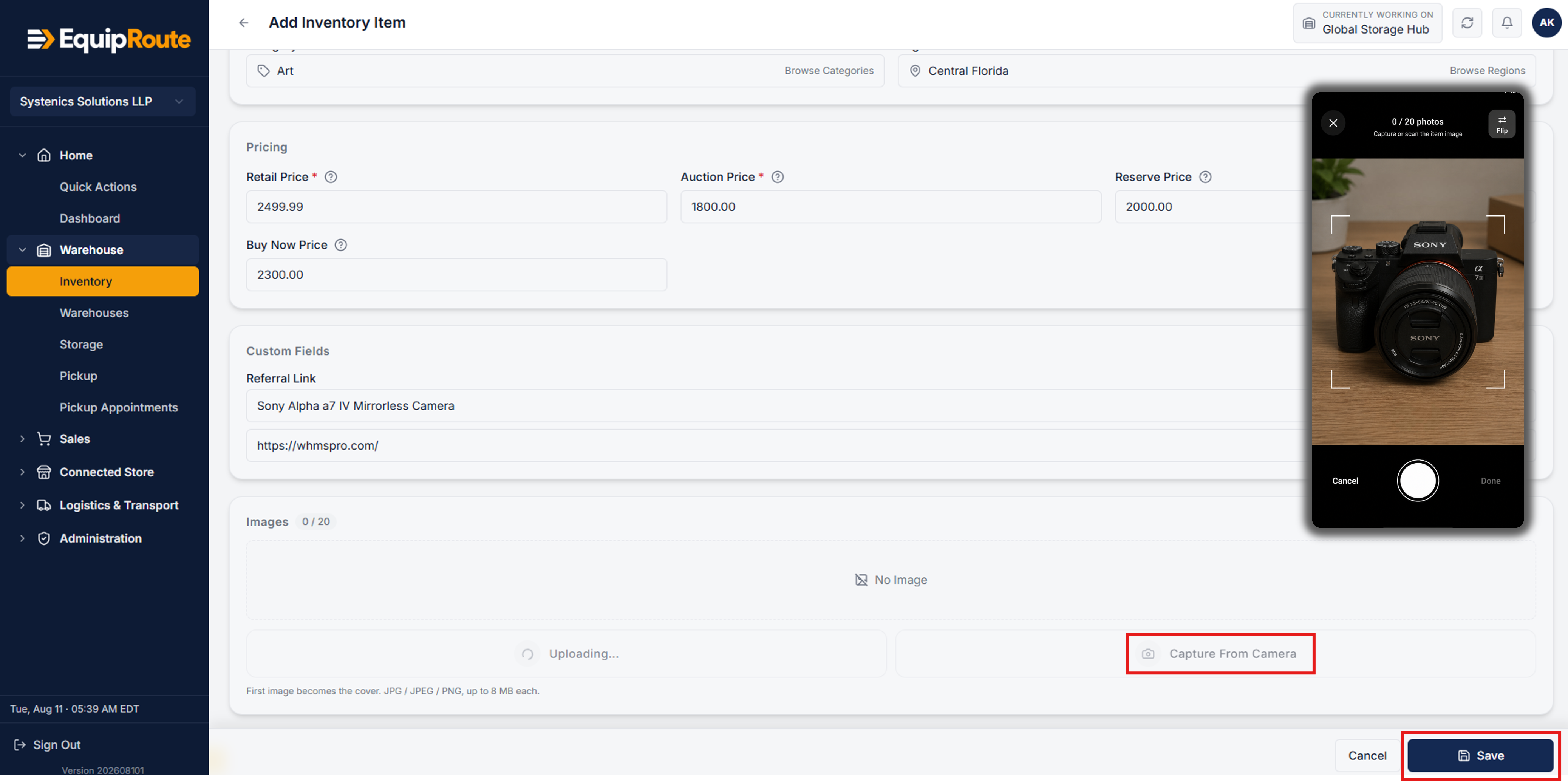Flip the camera view
This screenshot has width=1568, height=781.
click(x=1502, y=124)
